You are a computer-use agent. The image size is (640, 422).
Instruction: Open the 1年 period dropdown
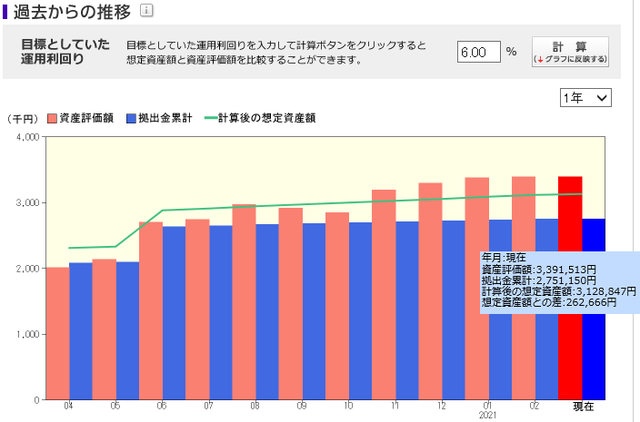[x=585, y=97]
